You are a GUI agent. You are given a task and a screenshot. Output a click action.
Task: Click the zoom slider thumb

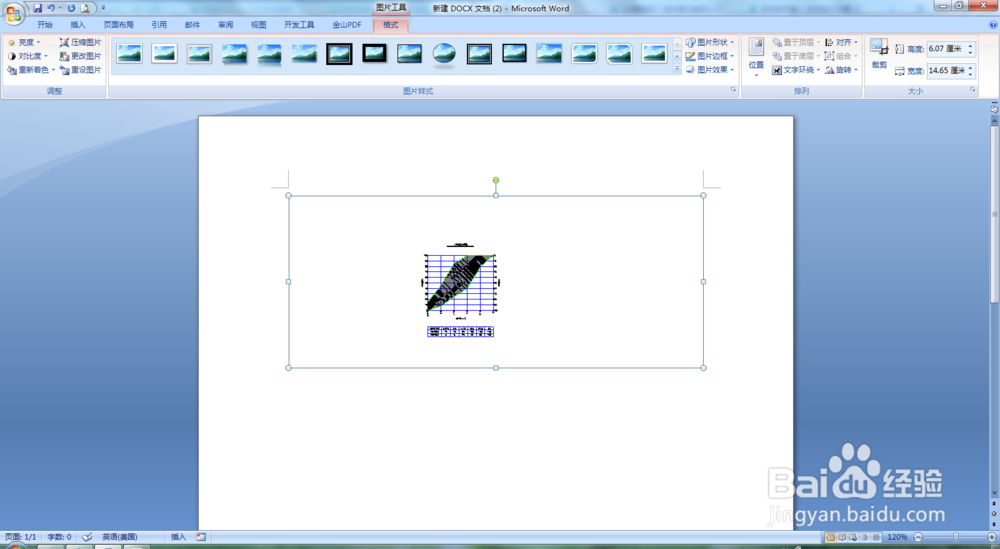[955, 537]
